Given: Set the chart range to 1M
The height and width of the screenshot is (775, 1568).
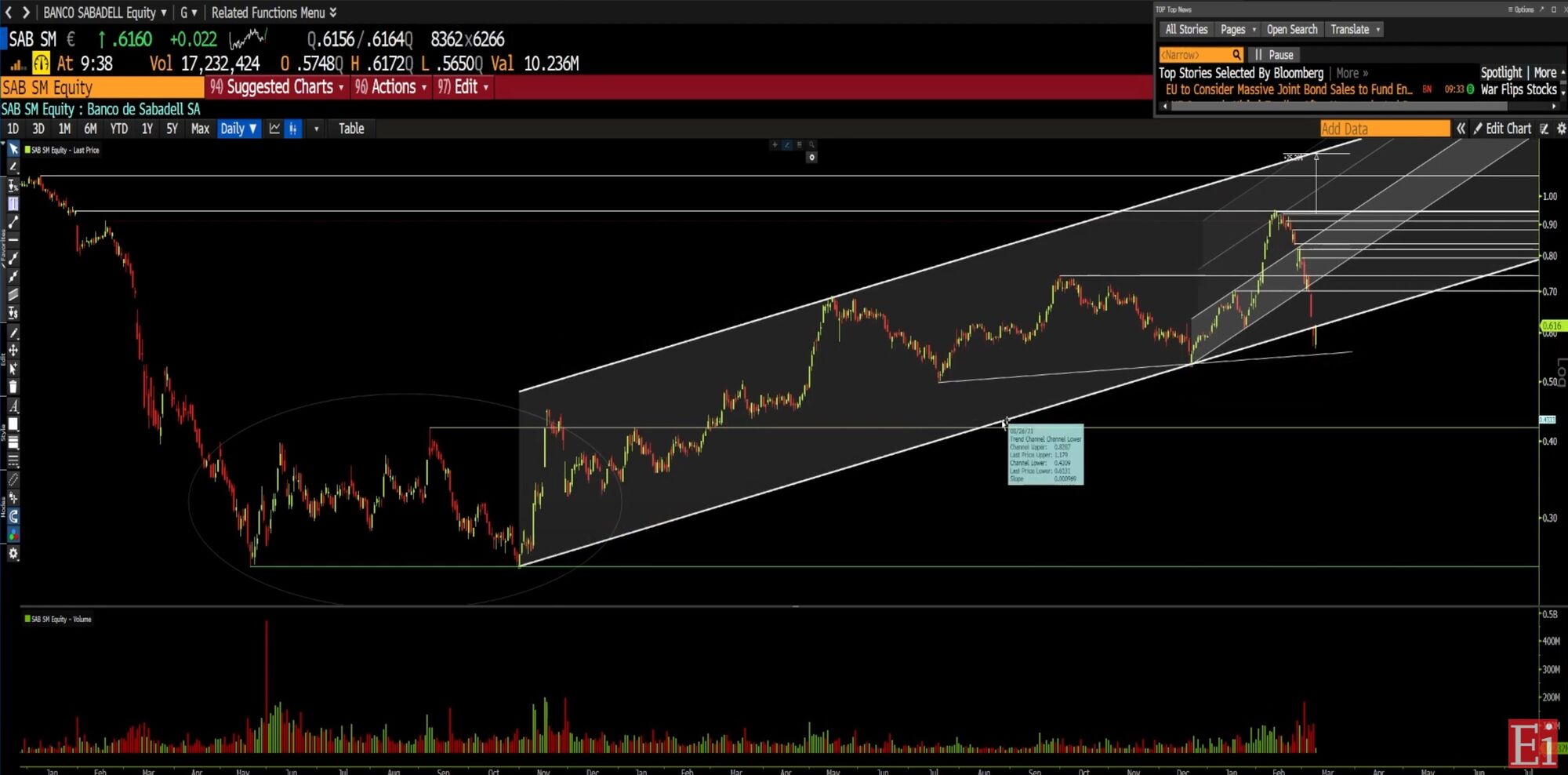Looking at the screenshot, I should [64, 129].
